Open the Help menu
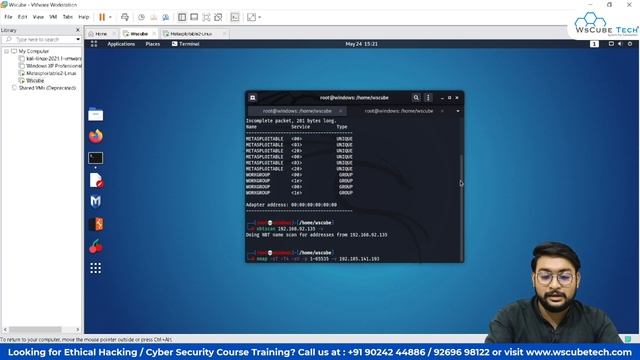 [x=83, y=17]
